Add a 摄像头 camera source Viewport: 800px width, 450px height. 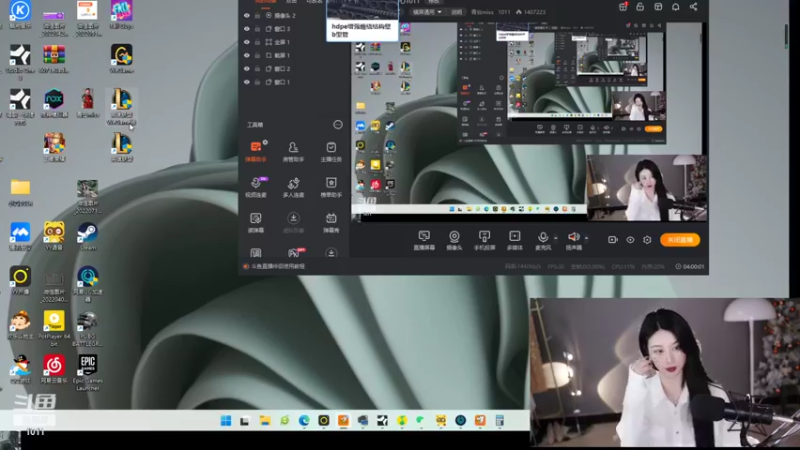(454, 240)
